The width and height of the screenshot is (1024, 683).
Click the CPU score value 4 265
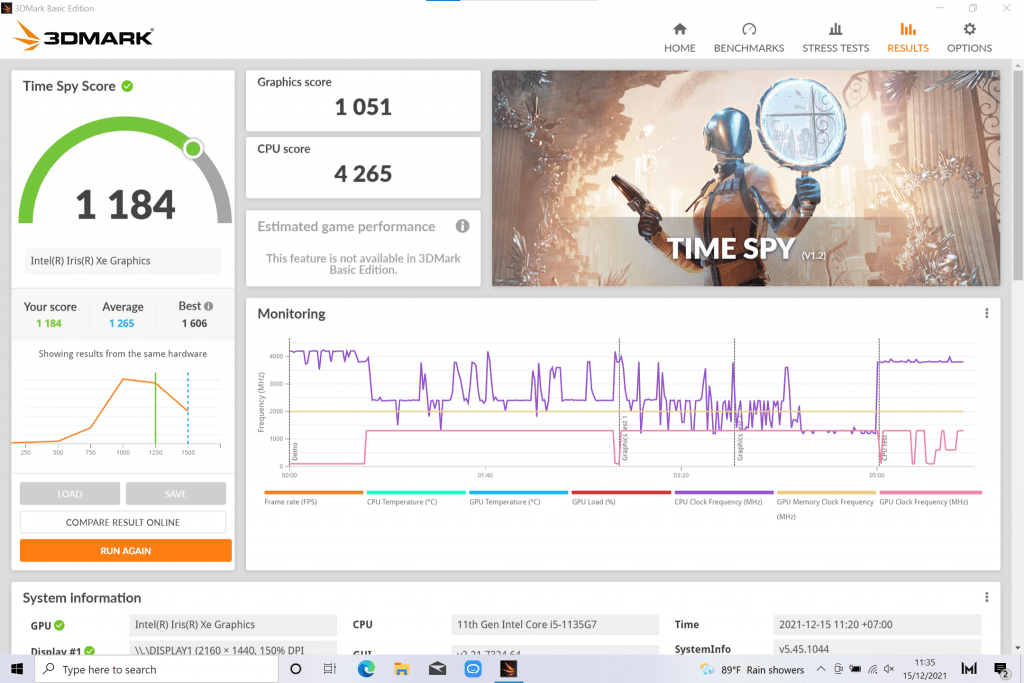tap(363, 174)
